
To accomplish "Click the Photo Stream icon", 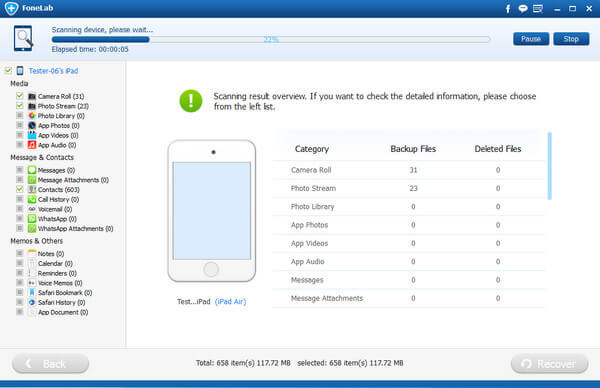I will 32,106.
